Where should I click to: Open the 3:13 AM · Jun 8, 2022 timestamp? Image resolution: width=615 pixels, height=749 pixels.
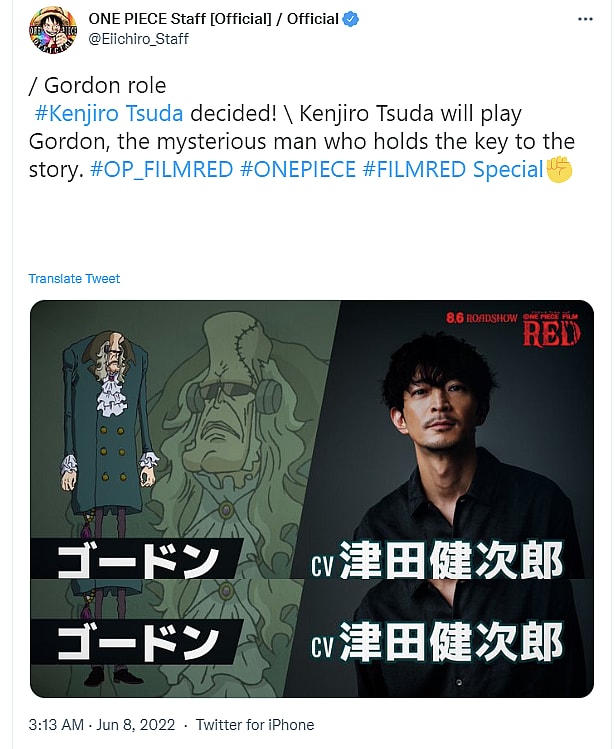tap(102, 725)
